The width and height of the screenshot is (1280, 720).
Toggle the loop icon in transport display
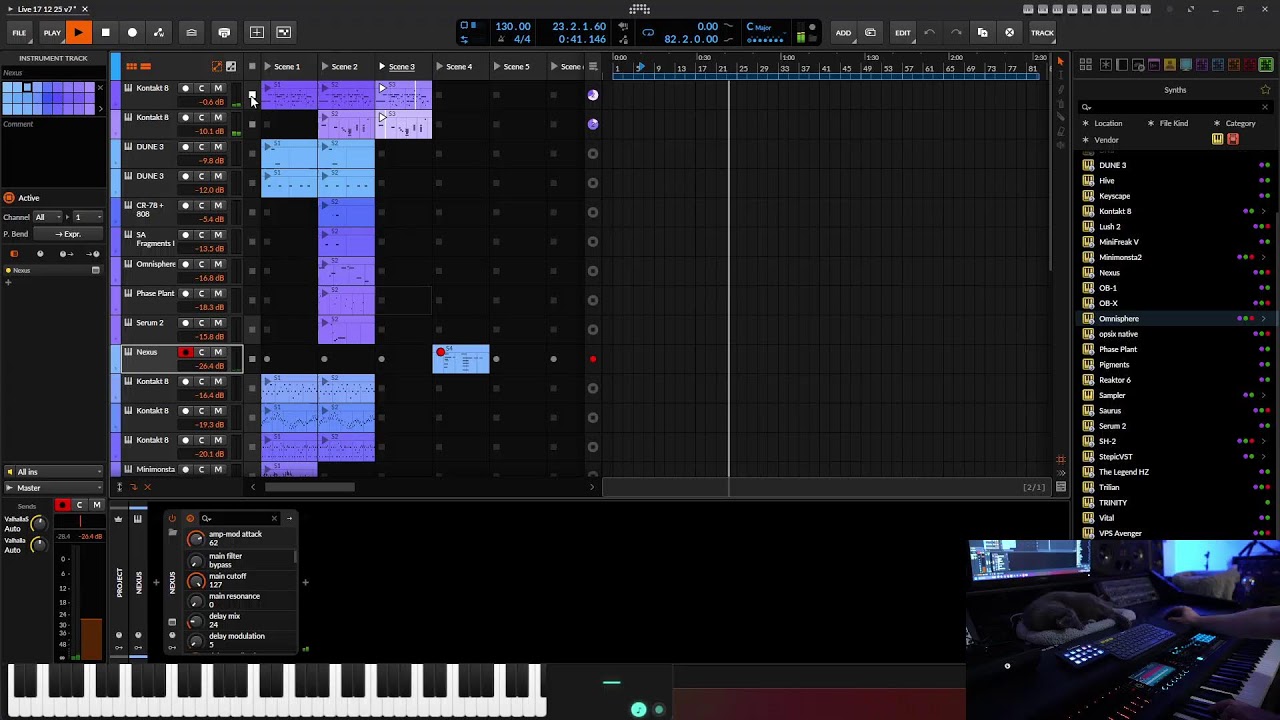point(648,32)
